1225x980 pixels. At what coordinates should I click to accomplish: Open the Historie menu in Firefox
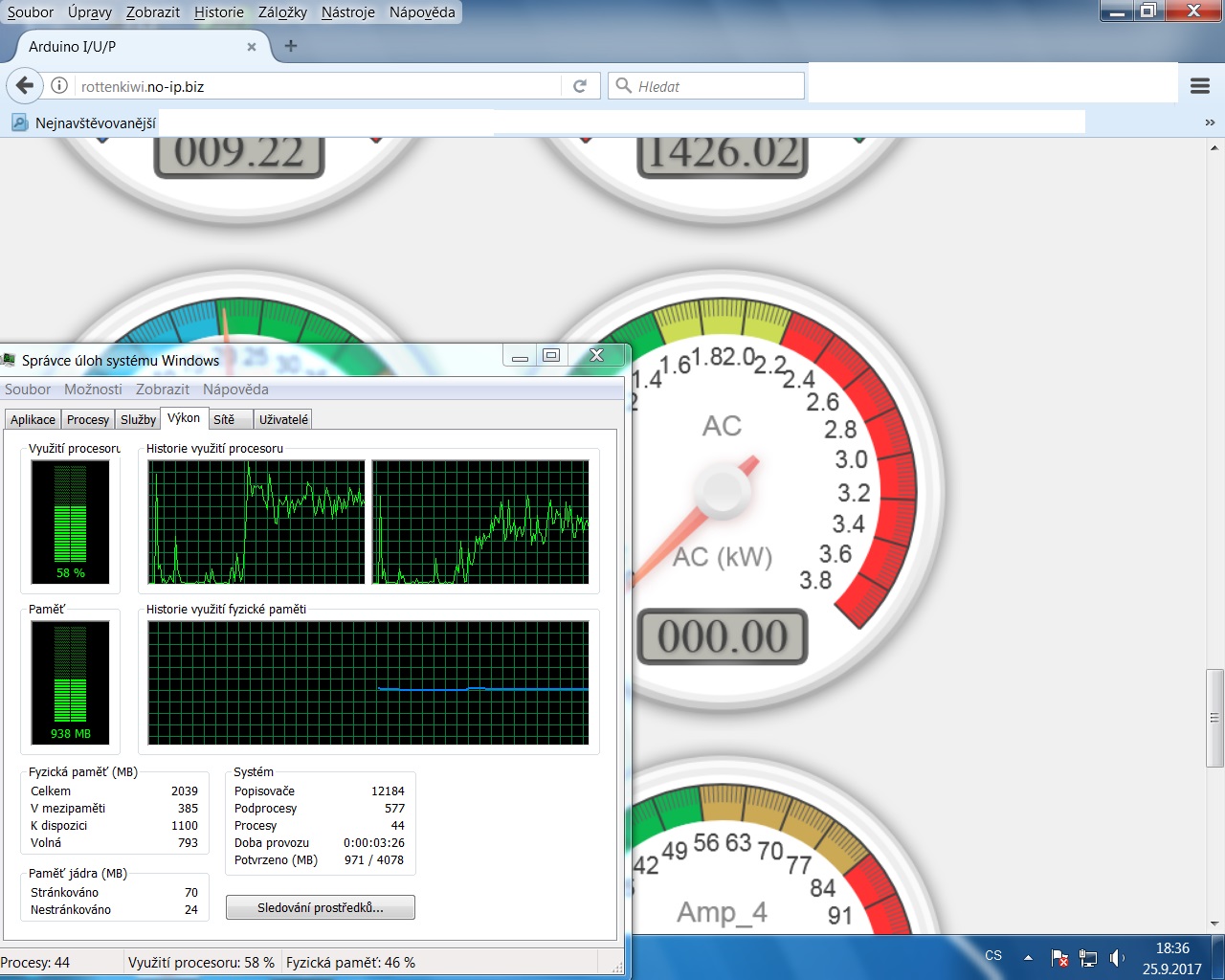click(x=219, y=12)
